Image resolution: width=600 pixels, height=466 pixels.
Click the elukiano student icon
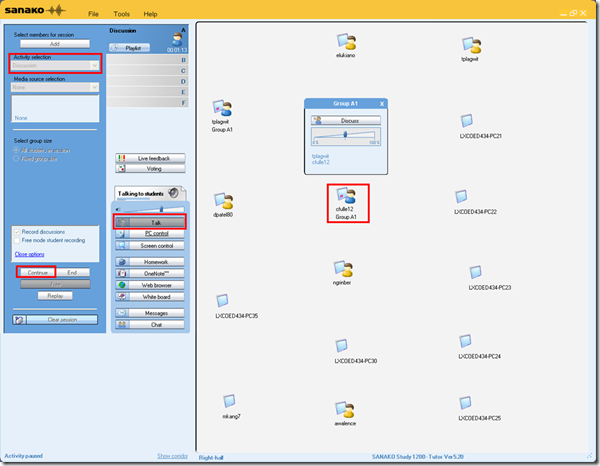pos(347,42)
